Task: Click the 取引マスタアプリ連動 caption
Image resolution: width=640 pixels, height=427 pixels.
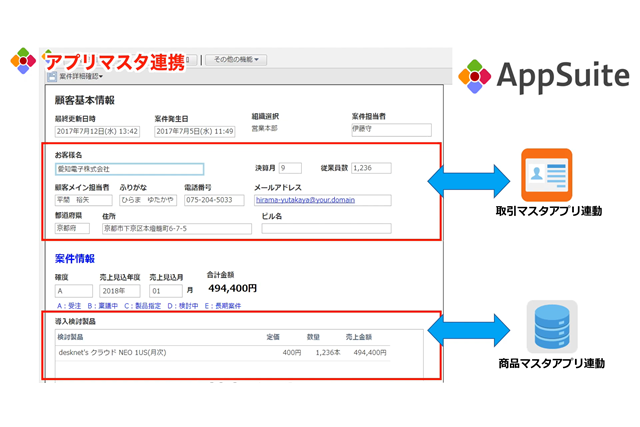Action: [x=549, y=211]
